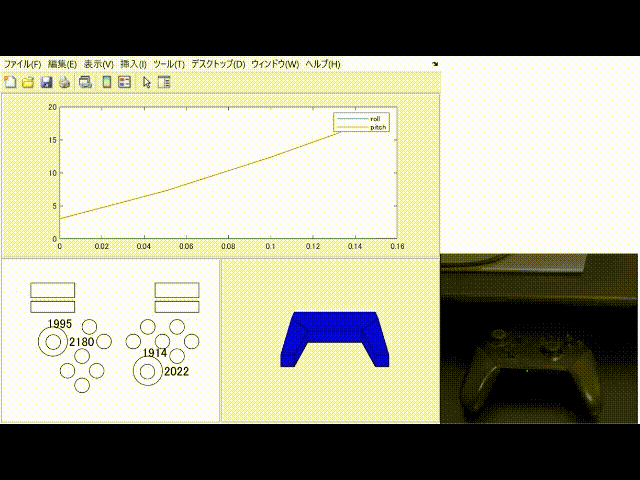Click the y-axis tick label 20
640x480 pixels.
click(x=52, y=107)
